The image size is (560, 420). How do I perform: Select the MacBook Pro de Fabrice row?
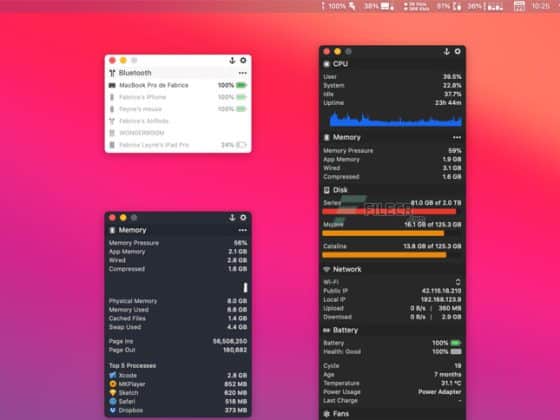[178, 85]
